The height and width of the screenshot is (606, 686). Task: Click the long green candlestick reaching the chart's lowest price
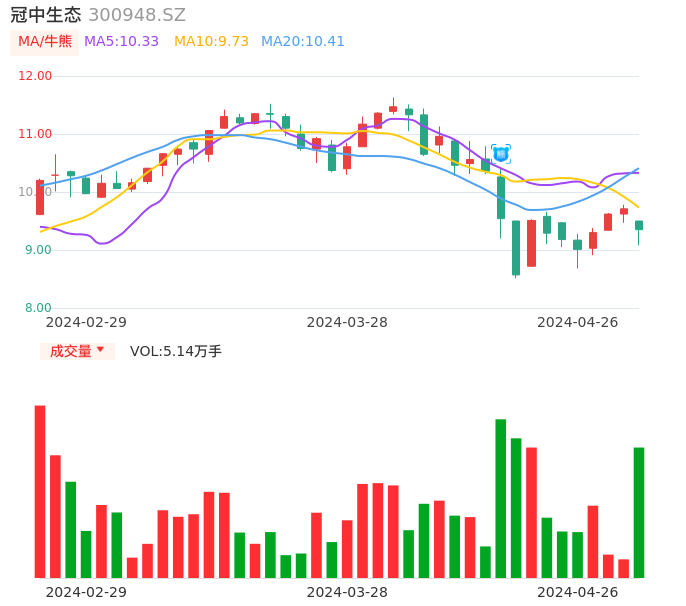tap(516, 247)
